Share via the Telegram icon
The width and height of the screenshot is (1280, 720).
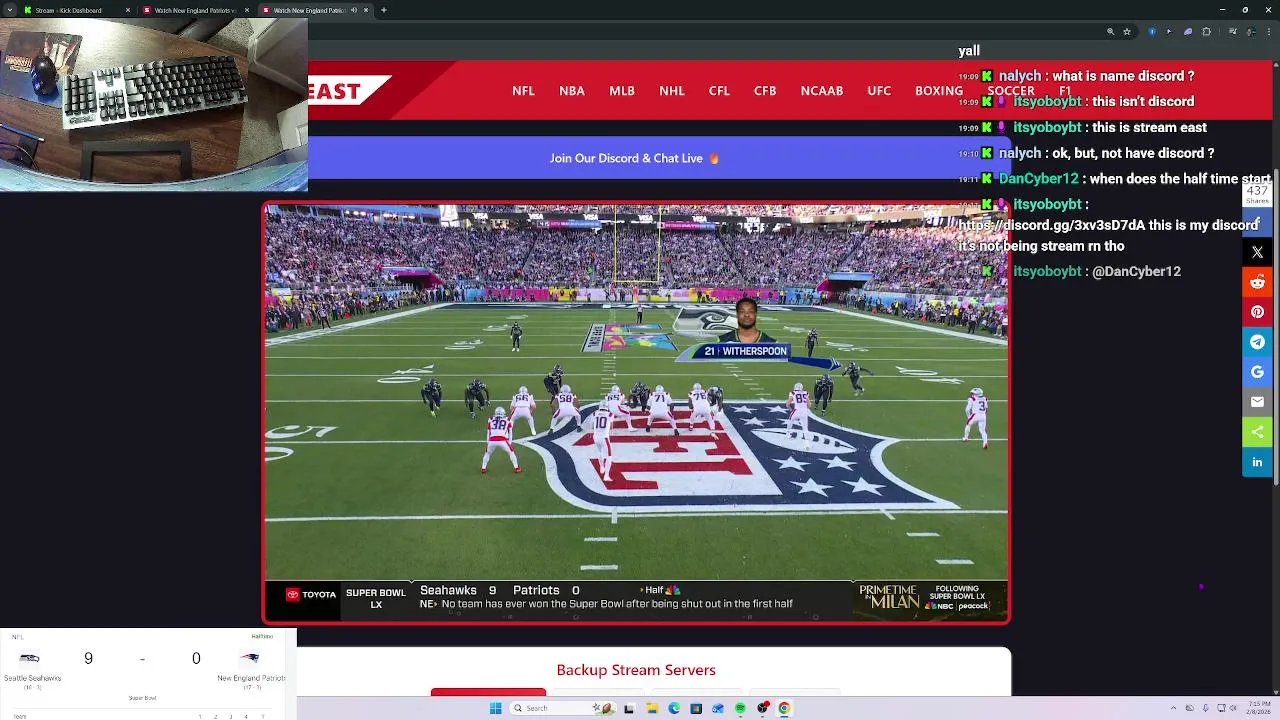[x=1257, y=342]
